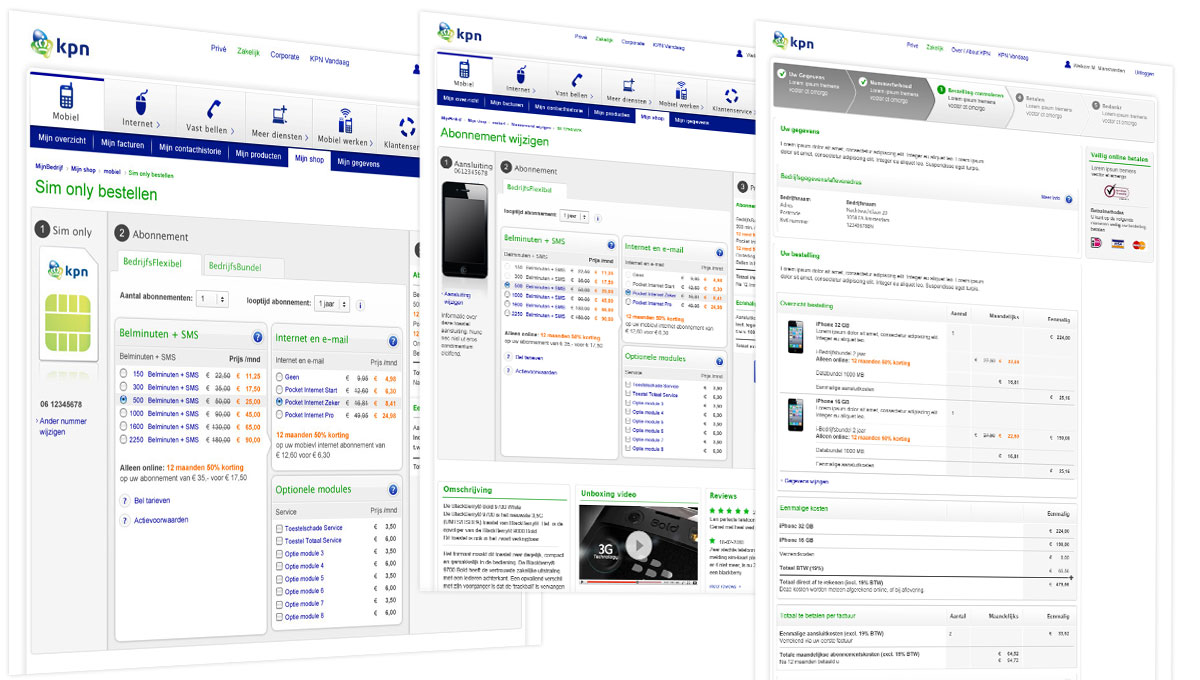
Task: Open Mijn gegevens in left window
Action: pyautogui.click(x=359, y=162)
